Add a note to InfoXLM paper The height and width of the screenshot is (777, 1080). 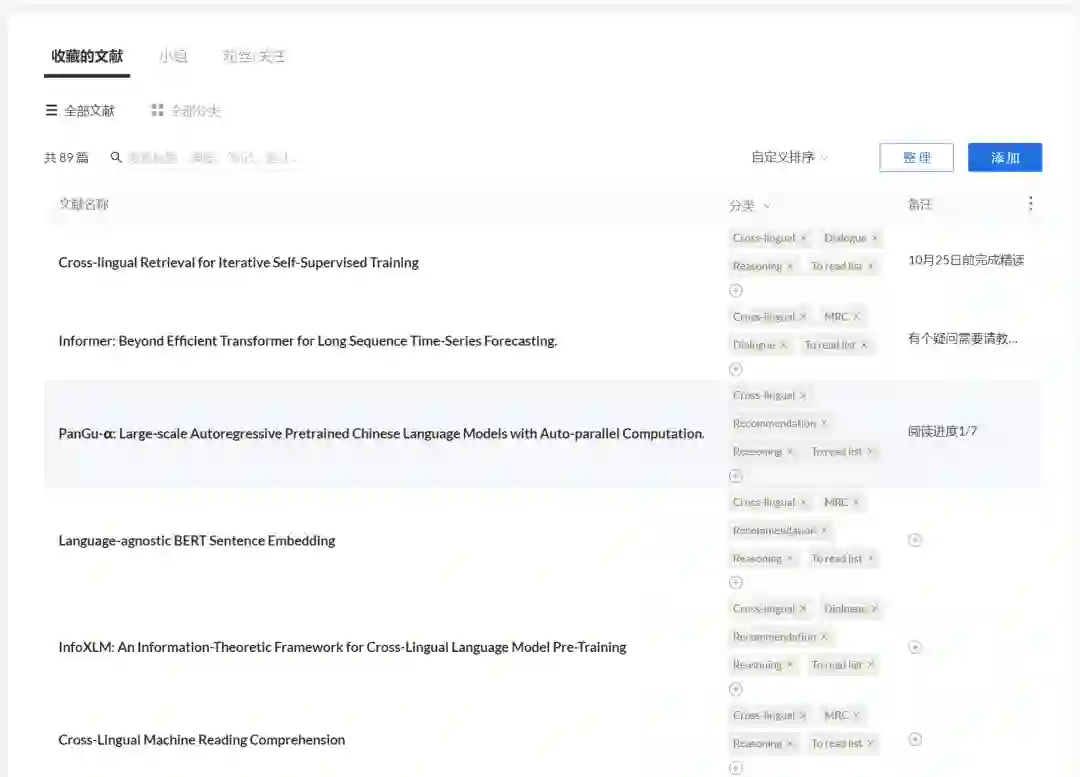(915, 647)
